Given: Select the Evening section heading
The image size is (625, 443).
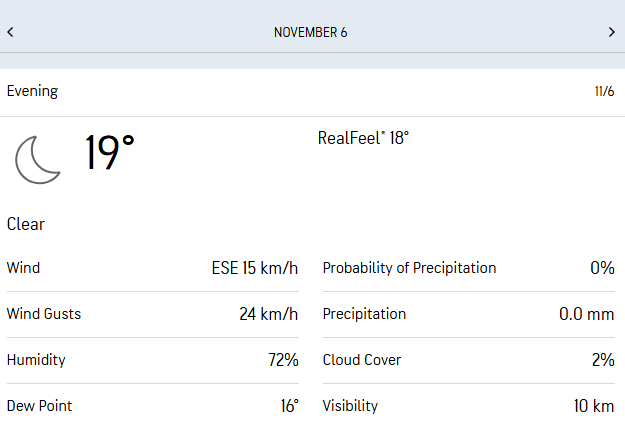Looking at the screenshot, I should (x=33, y=91).
